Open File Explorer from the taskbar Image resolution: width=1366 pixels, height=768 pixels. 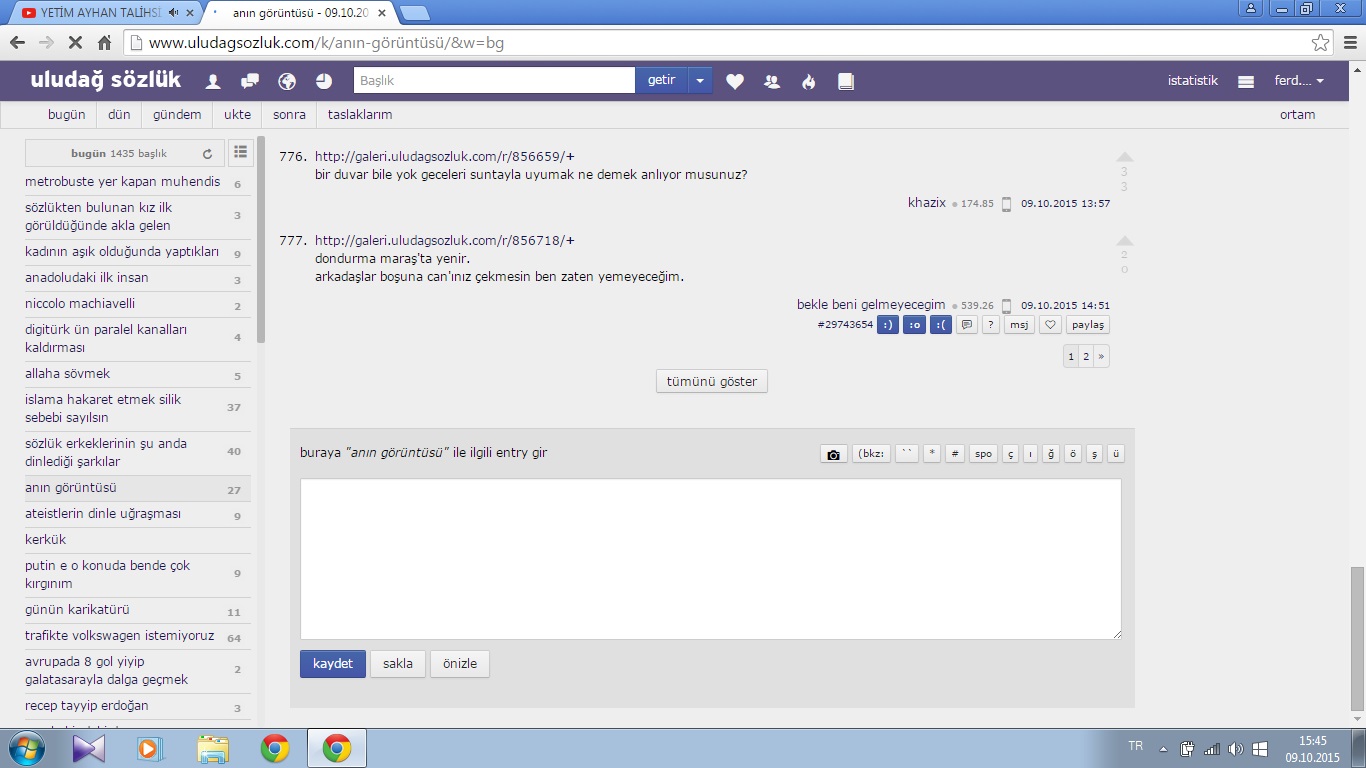tap(213, 748)
